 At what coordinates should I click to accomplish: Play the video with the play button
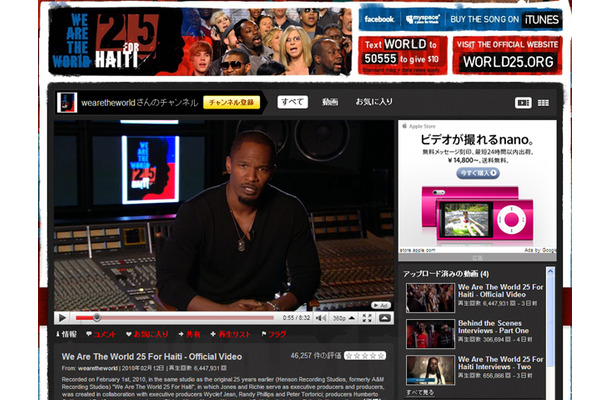click(62, 318)
